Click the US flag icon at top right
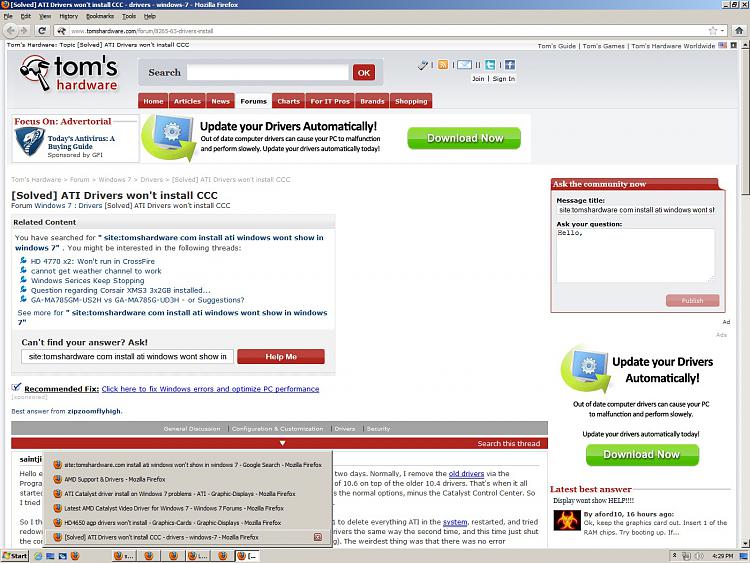This screenshot has width=750, height=563. tap(722, 45)
